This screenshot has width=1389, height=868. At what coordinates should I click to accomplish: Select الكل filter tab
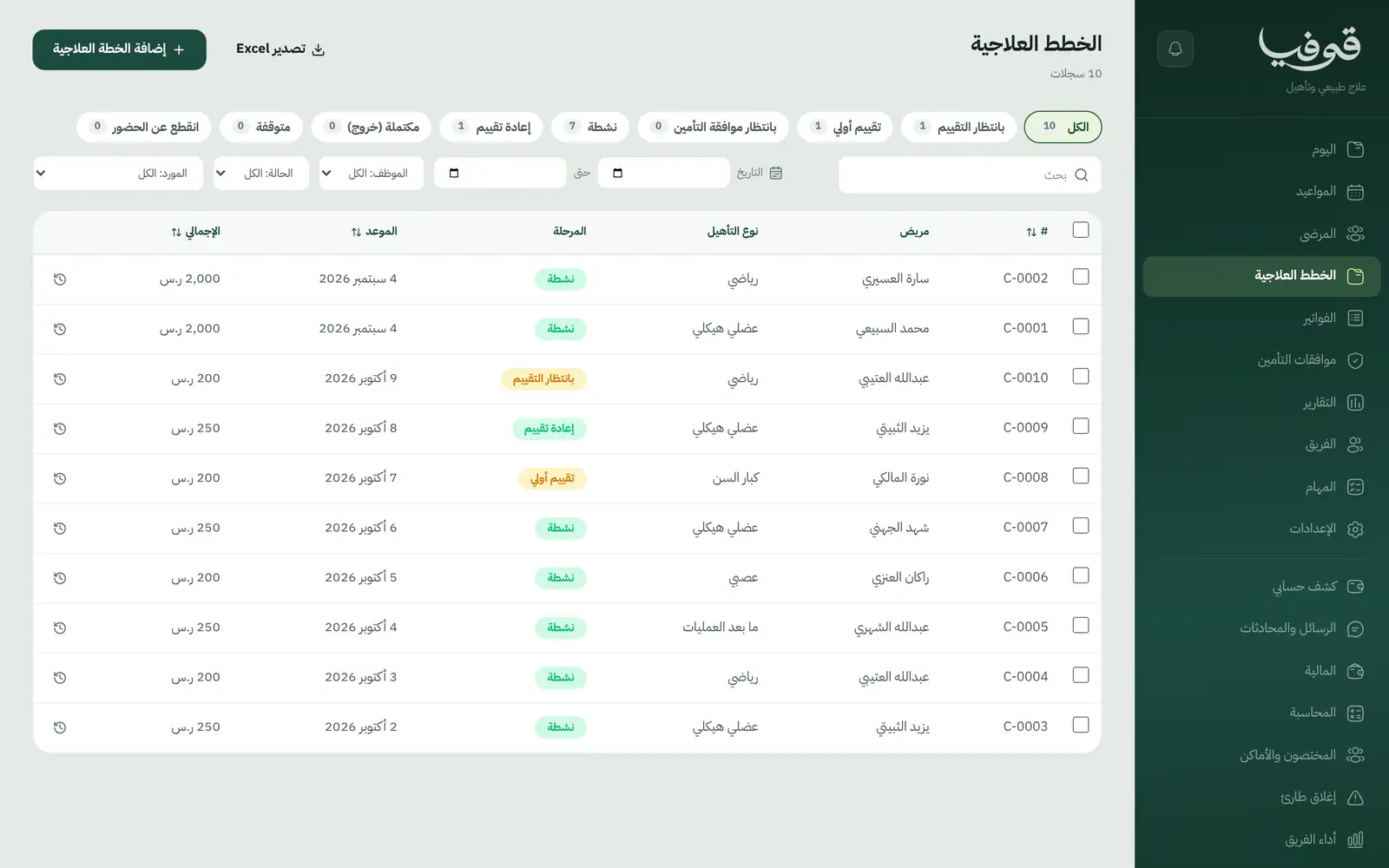[1063, 127]
